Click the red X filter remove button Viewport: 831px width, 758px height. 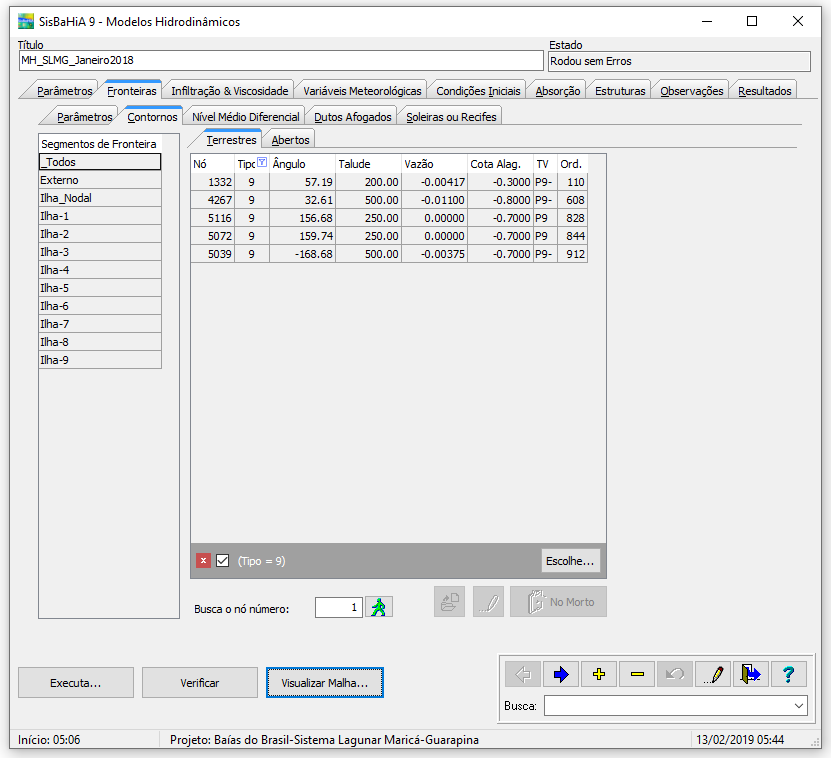(x=204, y=560)
